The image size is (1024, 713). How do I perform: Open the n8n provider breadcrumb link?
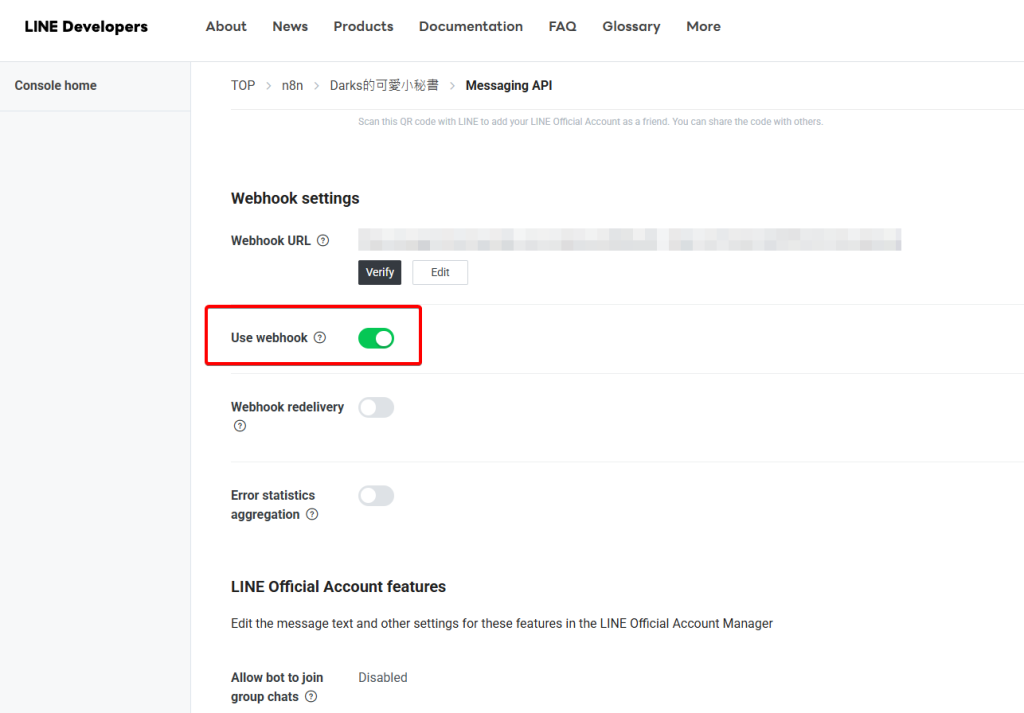(x=292, y=86)
